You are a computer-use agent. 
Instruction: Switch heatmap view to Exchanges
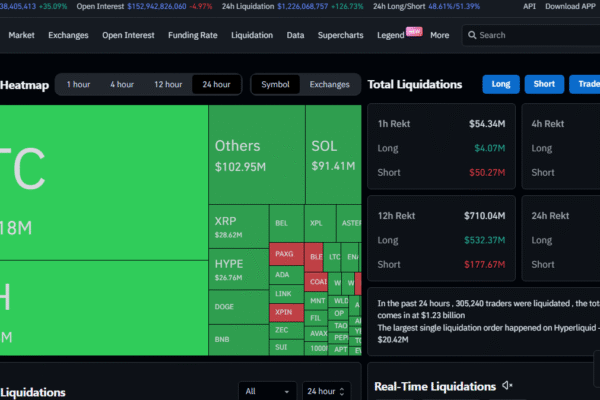click(329, 85)
